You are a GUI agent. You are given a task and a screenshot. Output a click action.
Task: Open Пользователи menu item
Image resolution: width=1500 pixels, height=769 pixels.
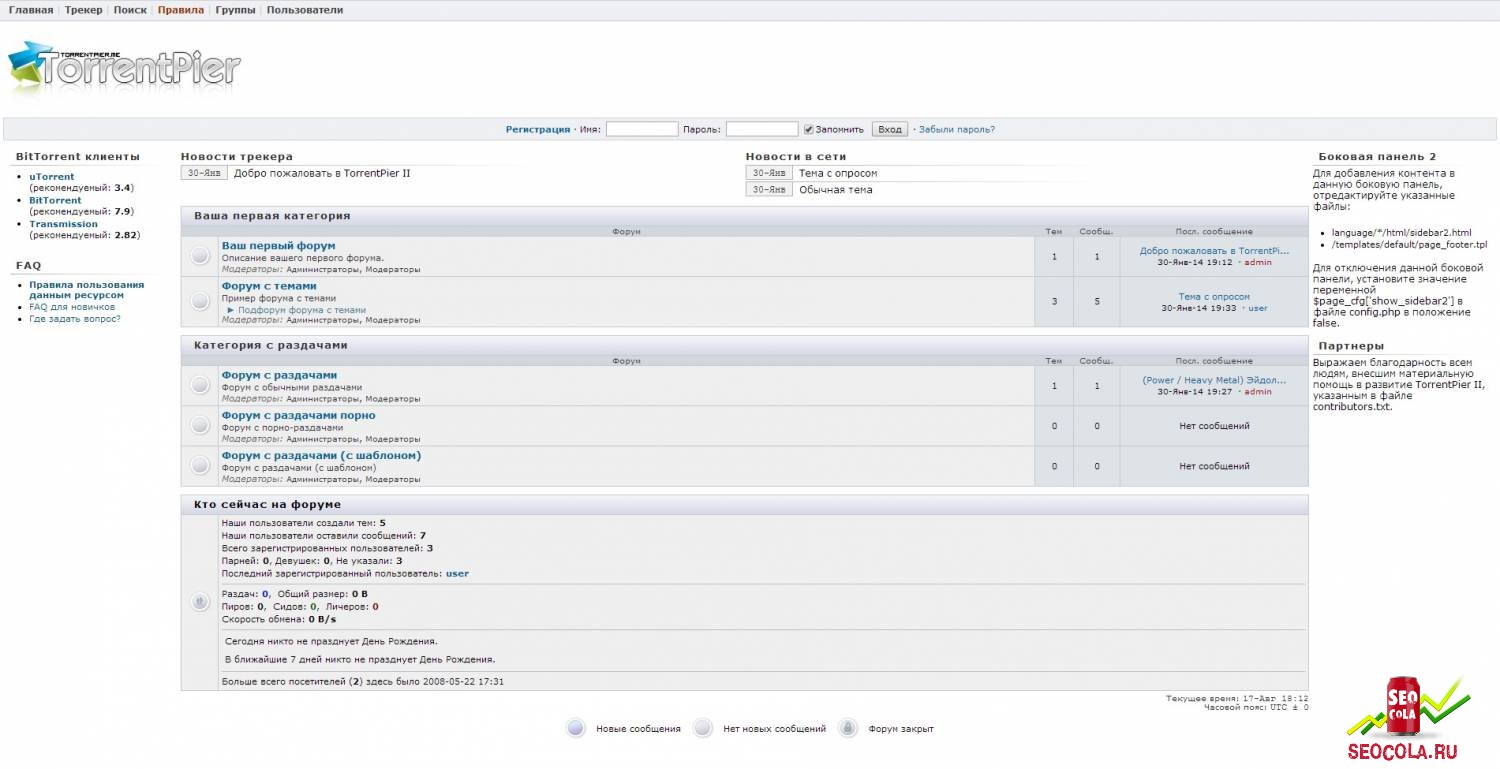(x=305, y=10)
